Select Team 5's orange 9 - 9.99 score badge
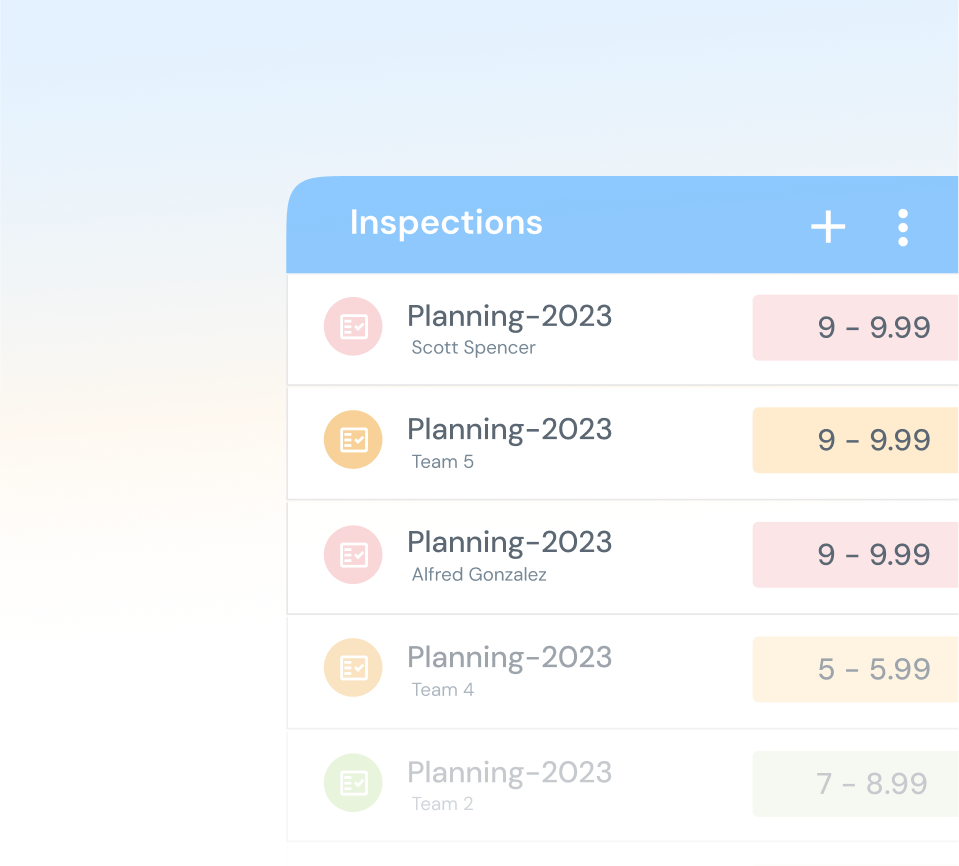Viewport: 959px width, 866px height. coord(856,440)
